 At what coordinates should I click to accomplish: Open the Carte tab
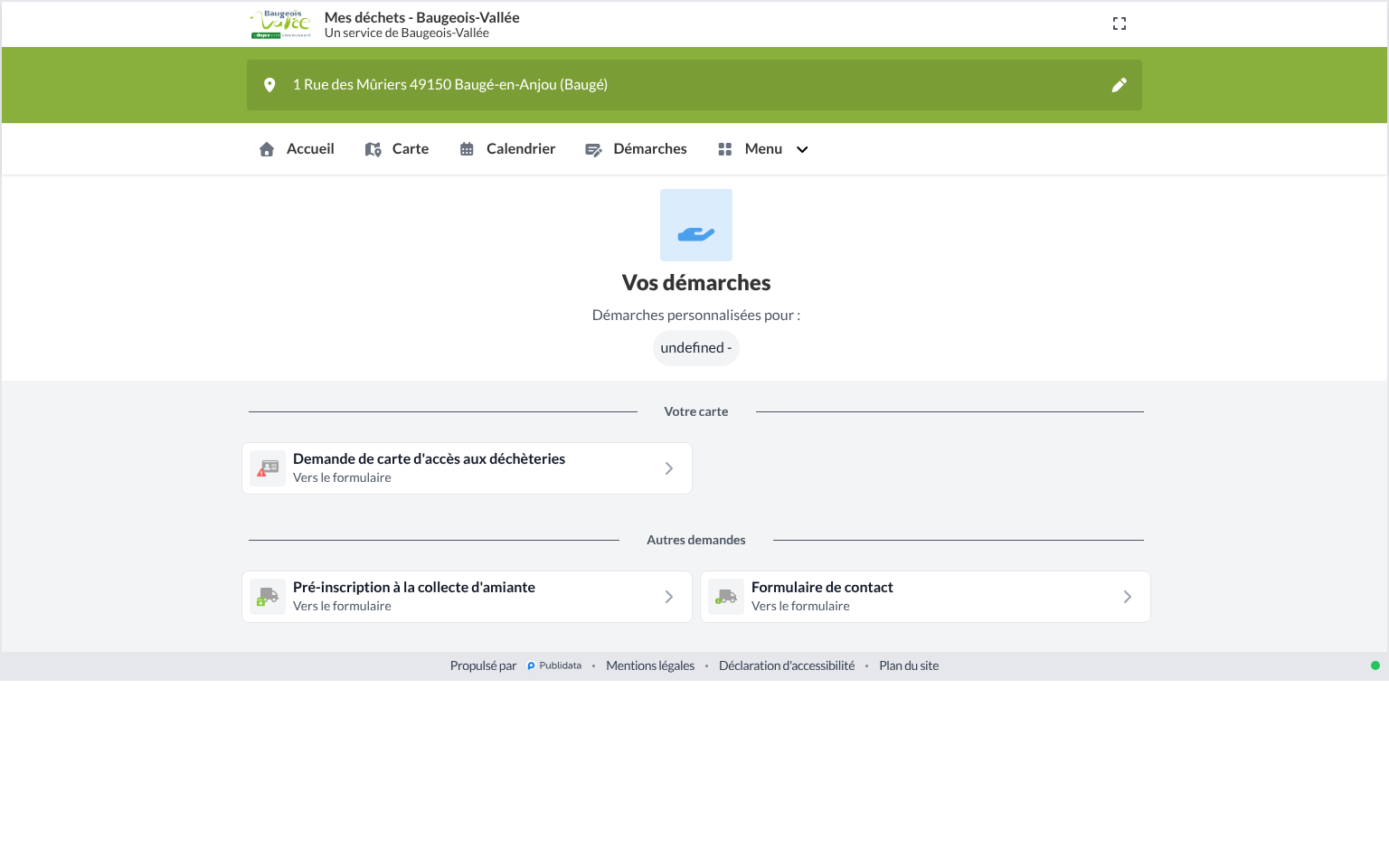[397, 149]
